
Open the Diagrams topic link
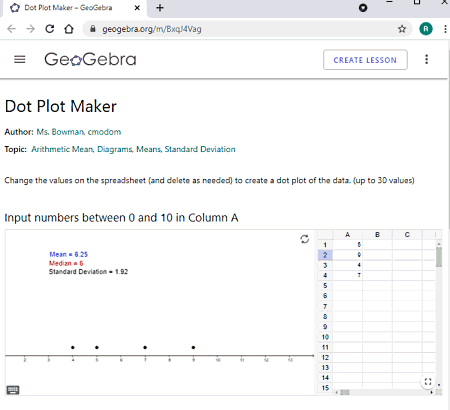pos(115,149)
